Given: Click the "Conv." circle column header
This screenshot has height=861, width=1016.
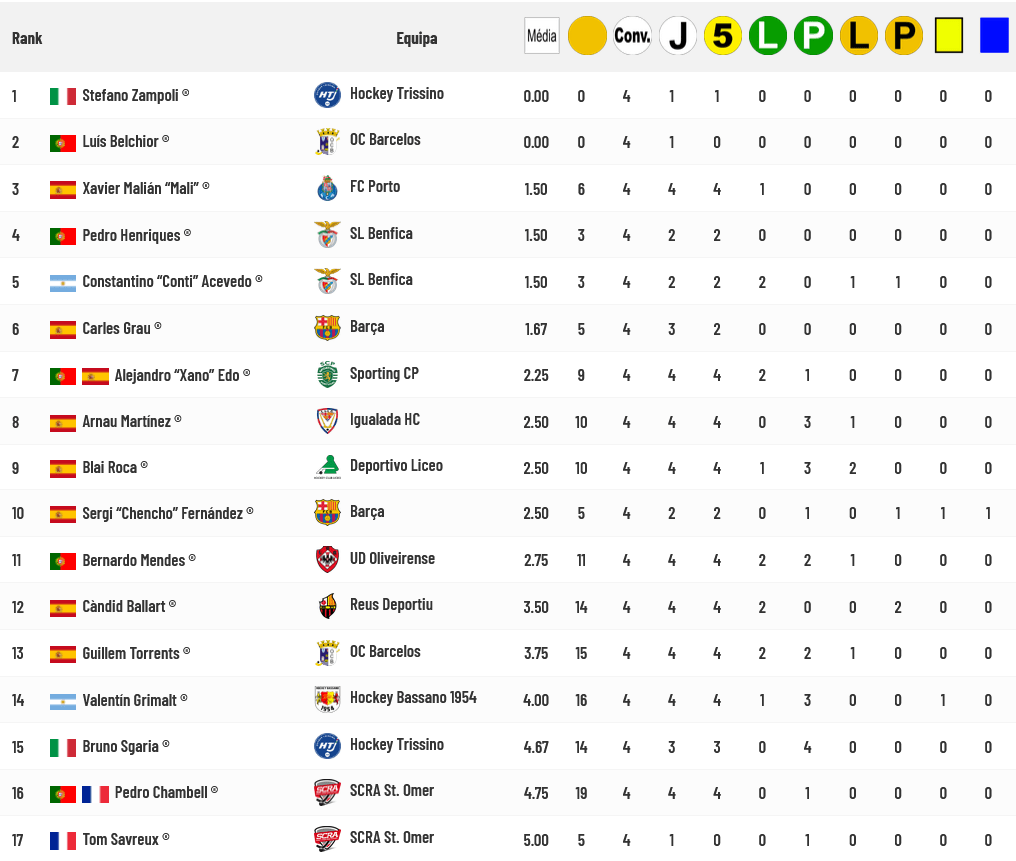Looking at the screenshot, I should (x=632, y=36).
